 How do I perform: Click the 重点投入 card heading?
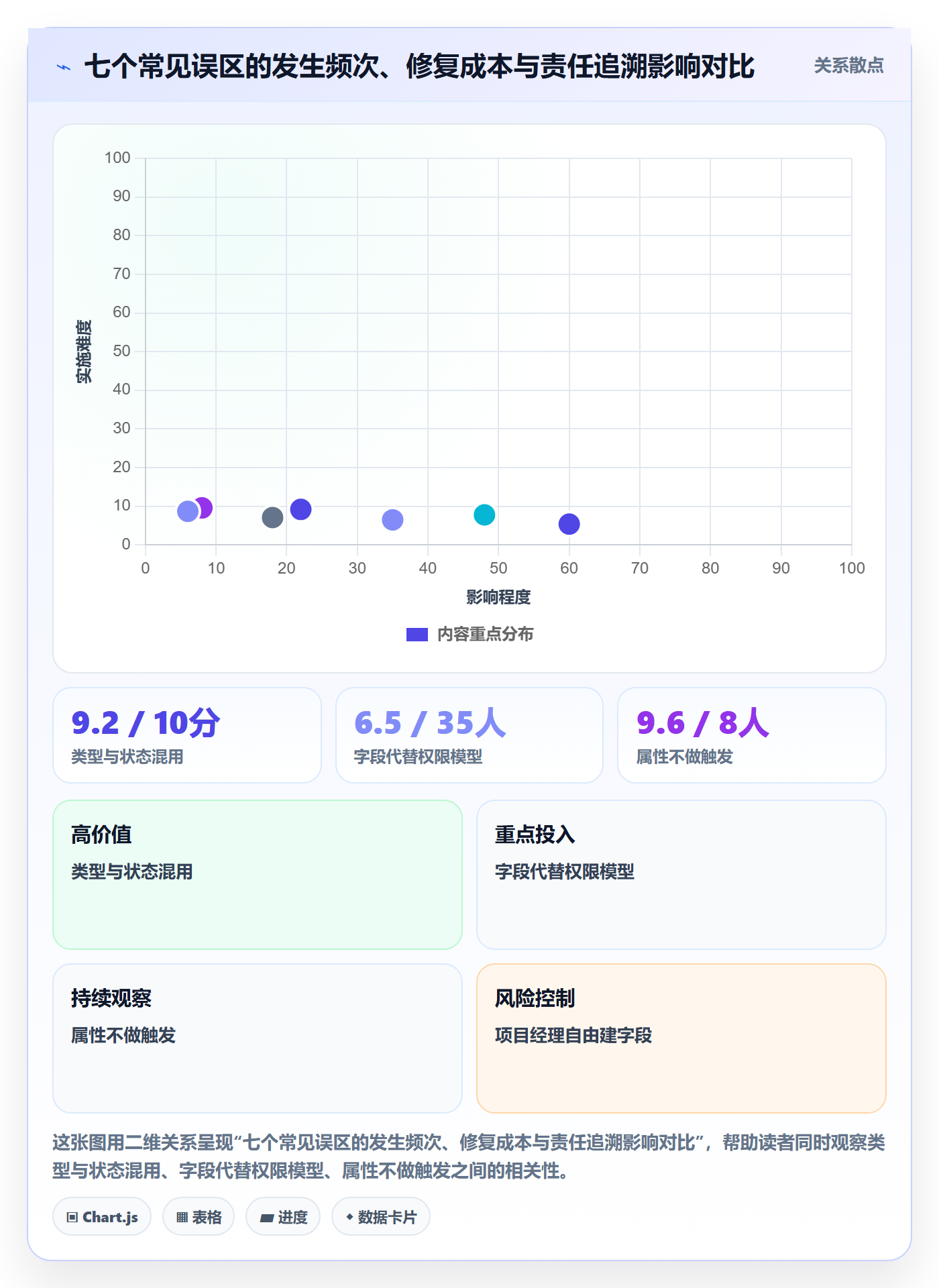point(535,835)
